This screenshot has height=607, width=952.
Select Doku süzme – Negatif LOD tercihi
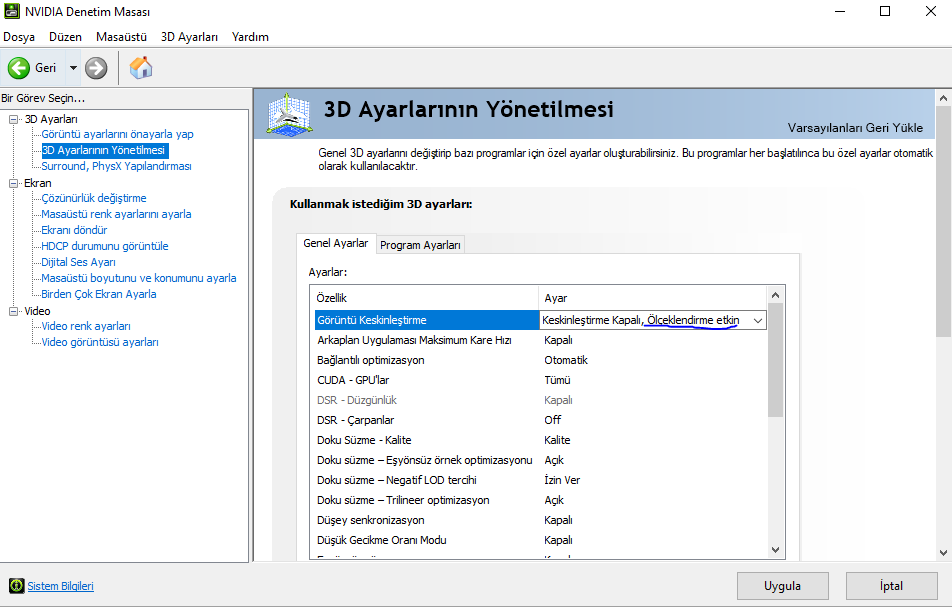[540, 481]
